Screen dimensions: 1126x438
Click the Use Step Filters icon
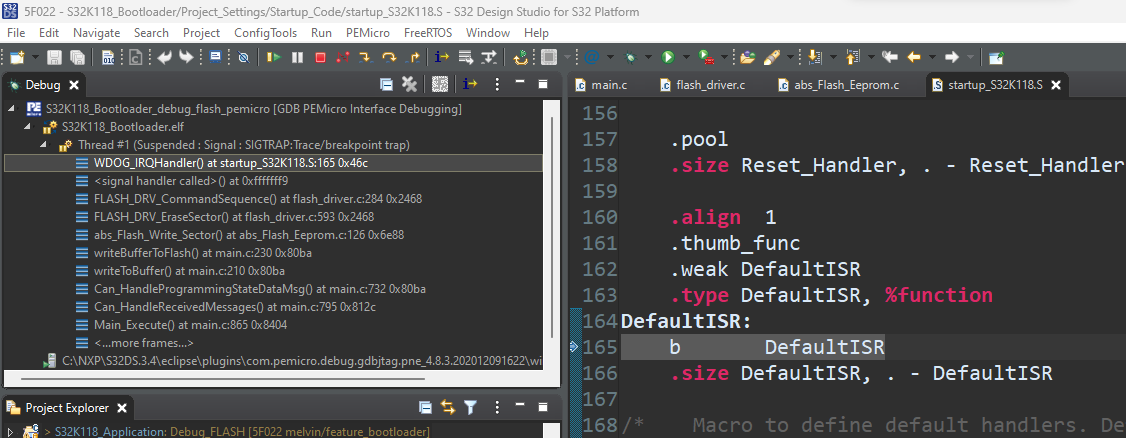click(x=489, y=57)
